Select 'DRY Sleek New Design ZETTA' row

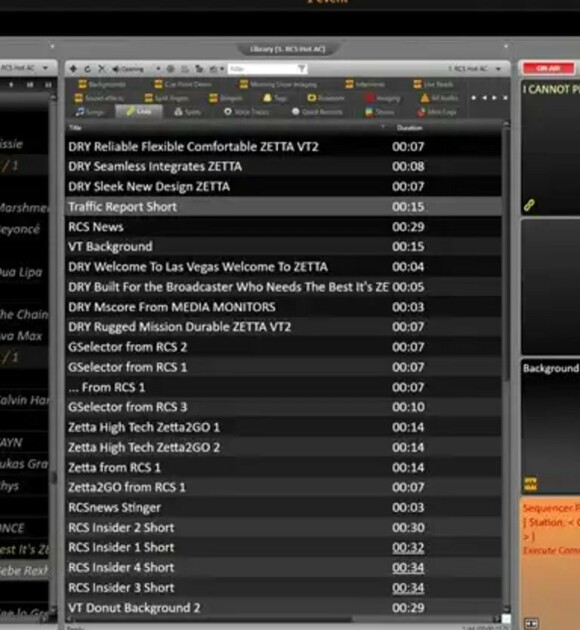click(x=283, y=186)
